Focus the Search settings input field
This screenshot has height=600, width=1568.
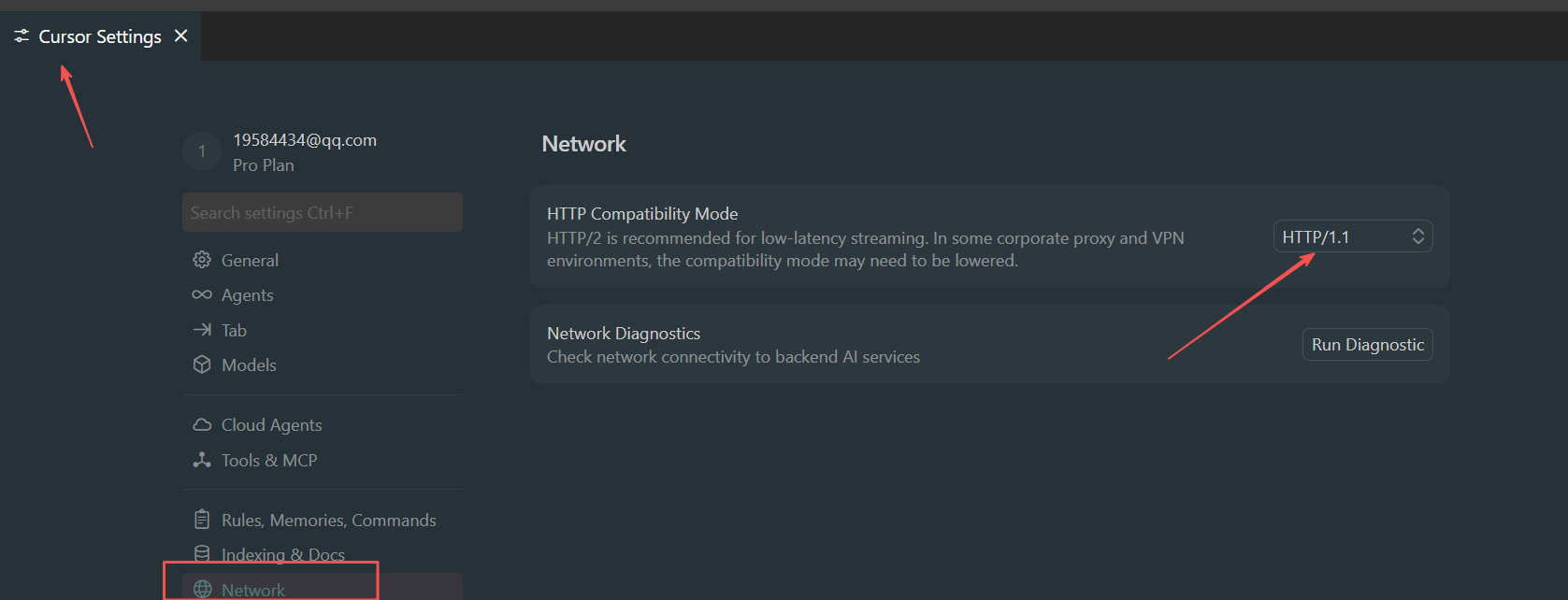coord(323,213)
